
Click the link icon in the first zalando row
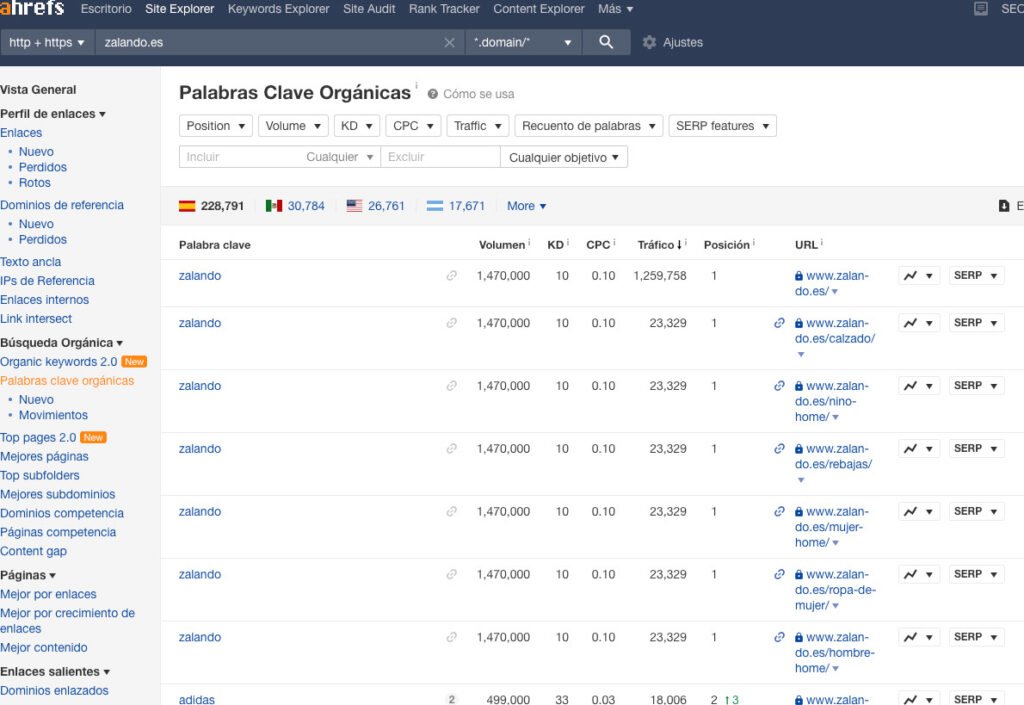tap(451, 275)
